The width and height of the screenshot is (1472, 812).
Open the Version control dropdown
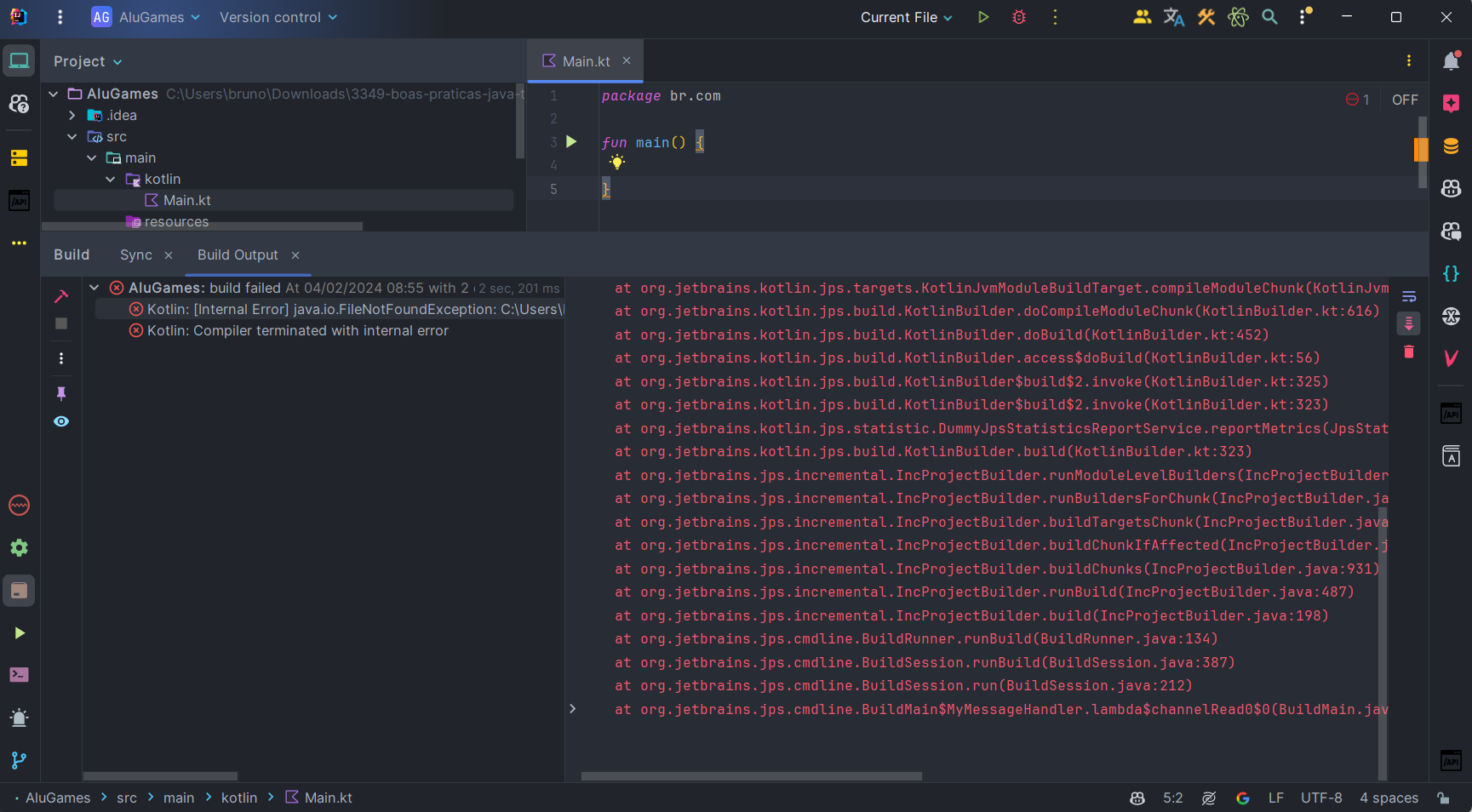[x=278, y=17]
